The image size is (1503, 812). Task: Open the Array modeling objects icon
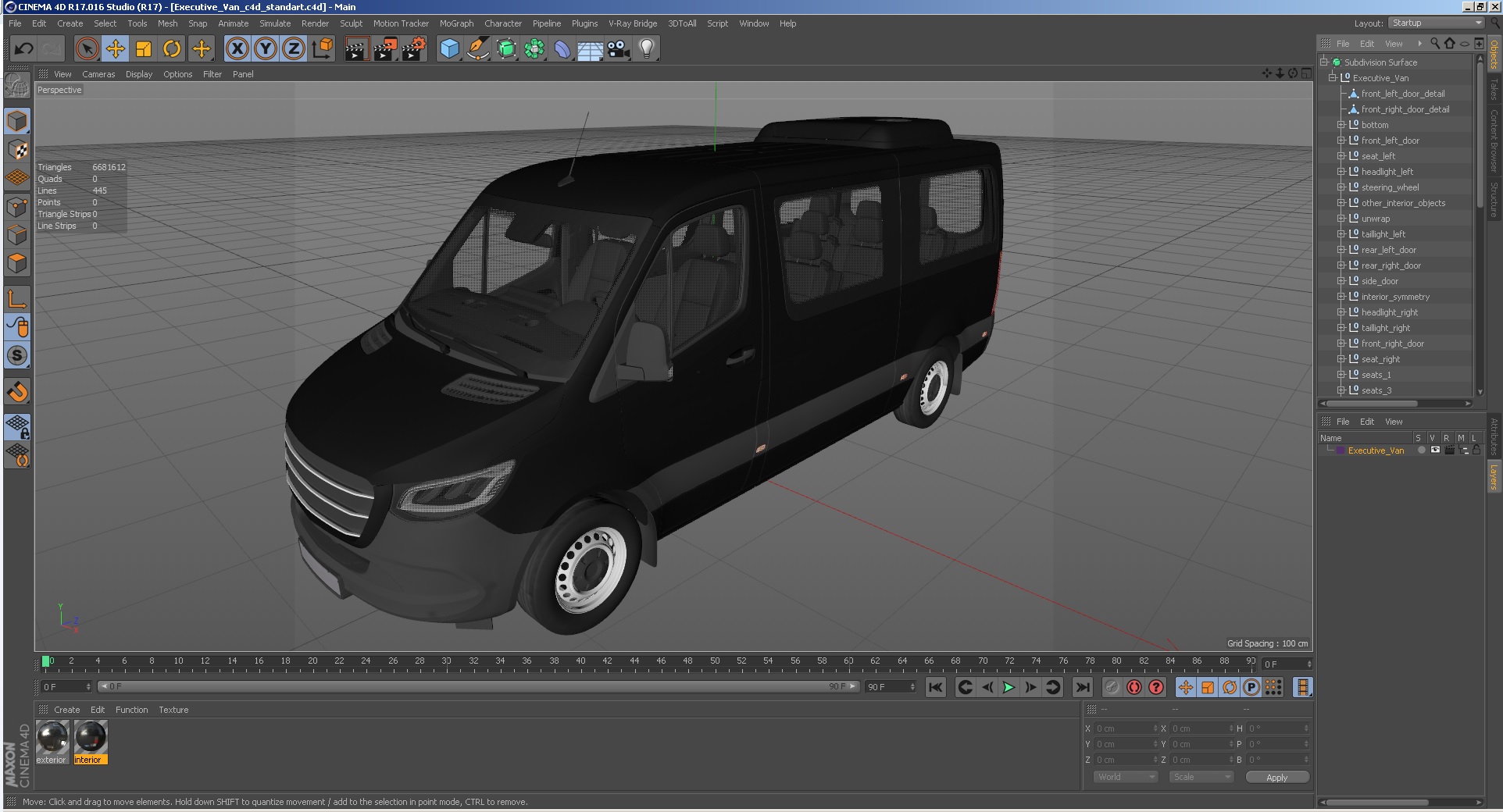(534, 49)
